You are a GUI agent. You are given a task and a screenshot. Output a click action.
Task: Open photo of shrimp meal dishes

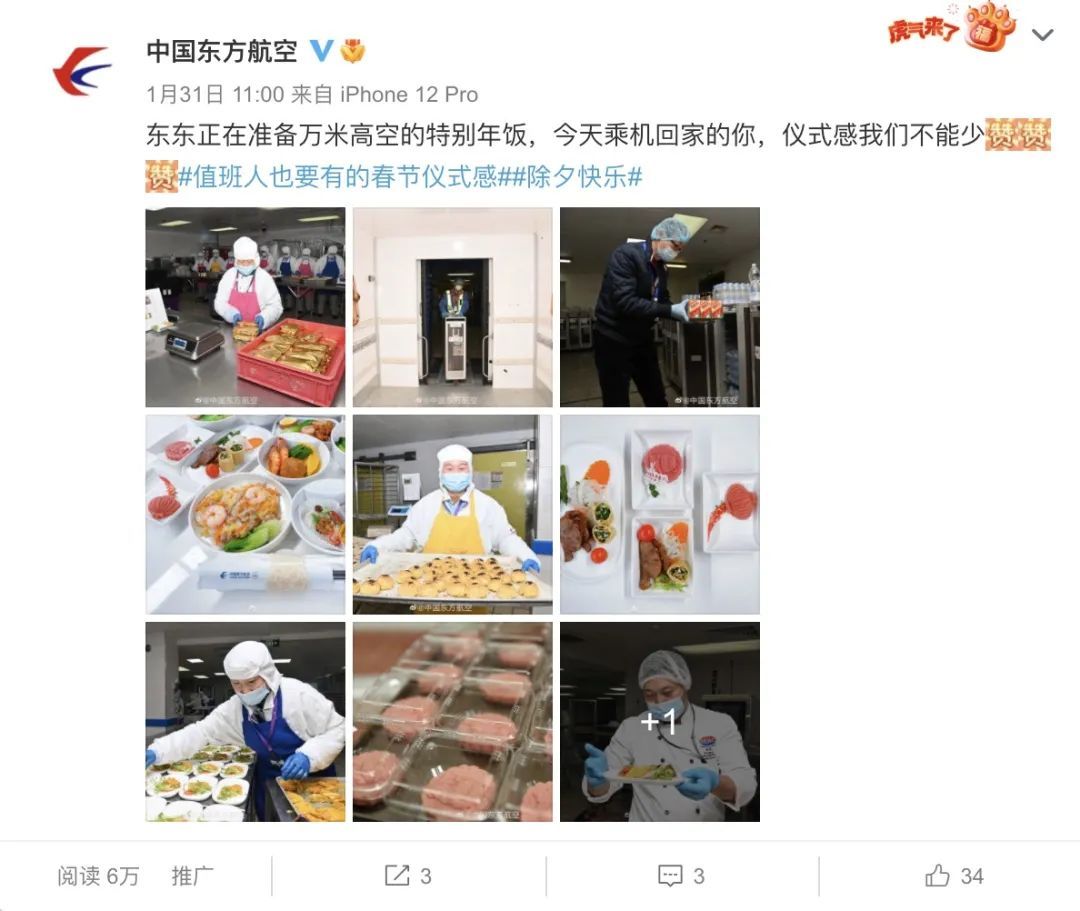(245, 514)
